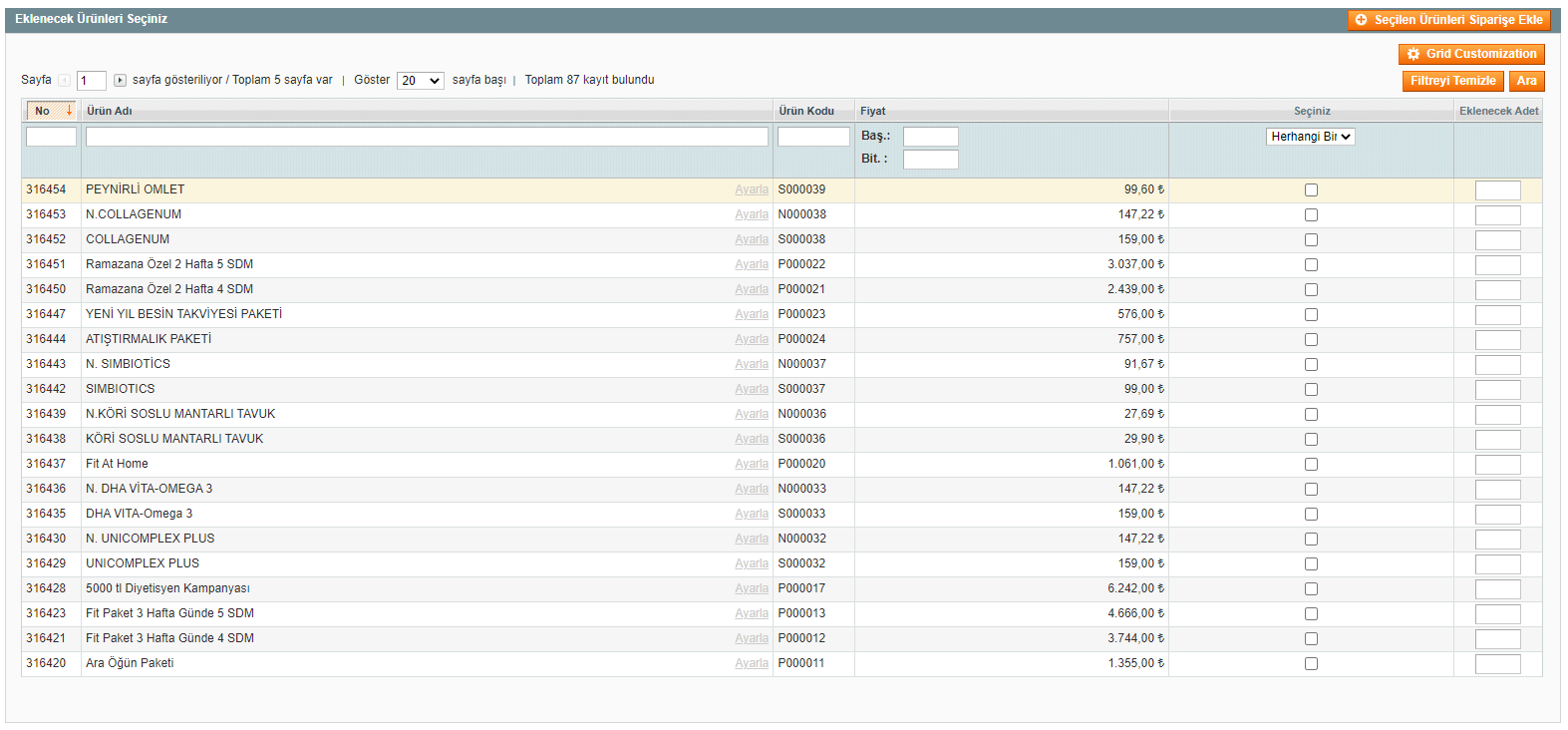Click the Bit. price-to input
The height and width of the screenshot is (730, 1568).
click(931, 160)
